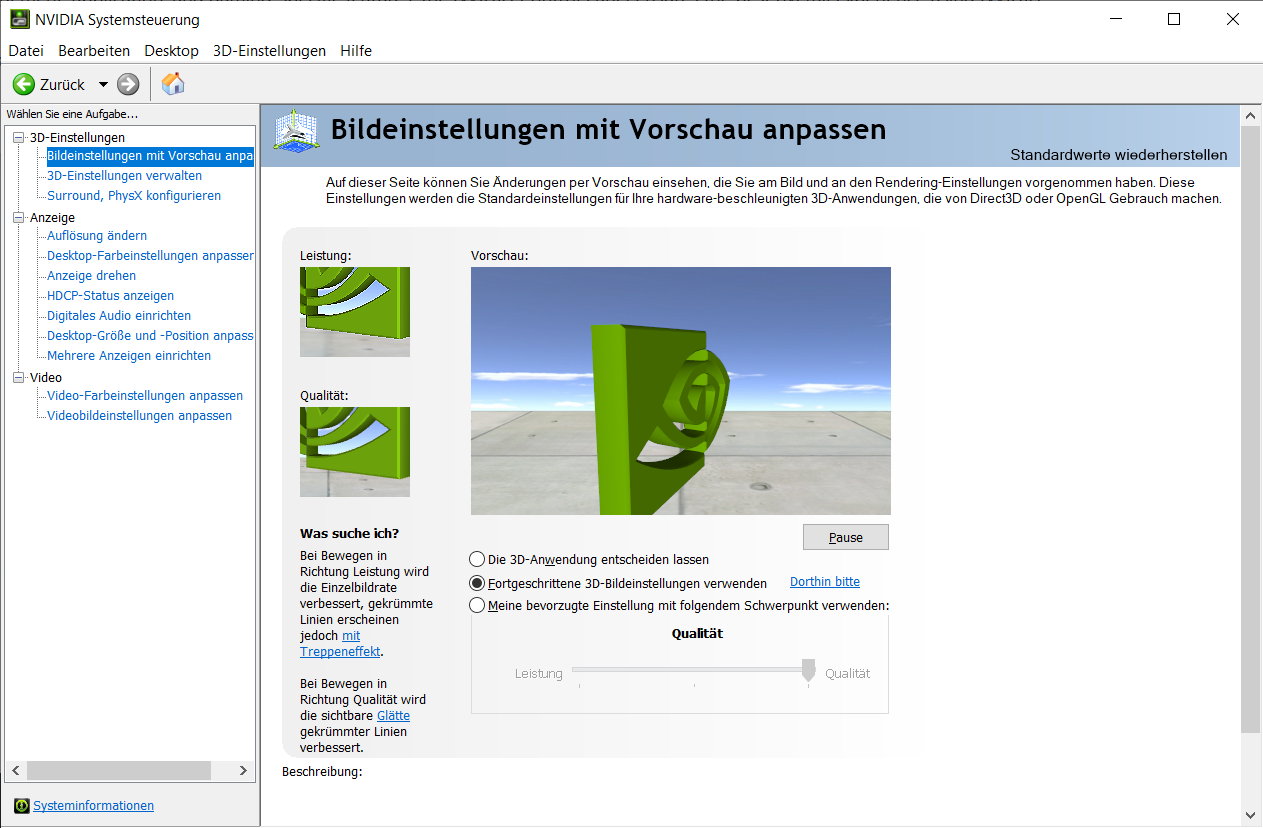Select Bildeinstellungen mit Vorschau anpassen in the tree
Screen dimensions: 1263x828
tap(150, 156)
